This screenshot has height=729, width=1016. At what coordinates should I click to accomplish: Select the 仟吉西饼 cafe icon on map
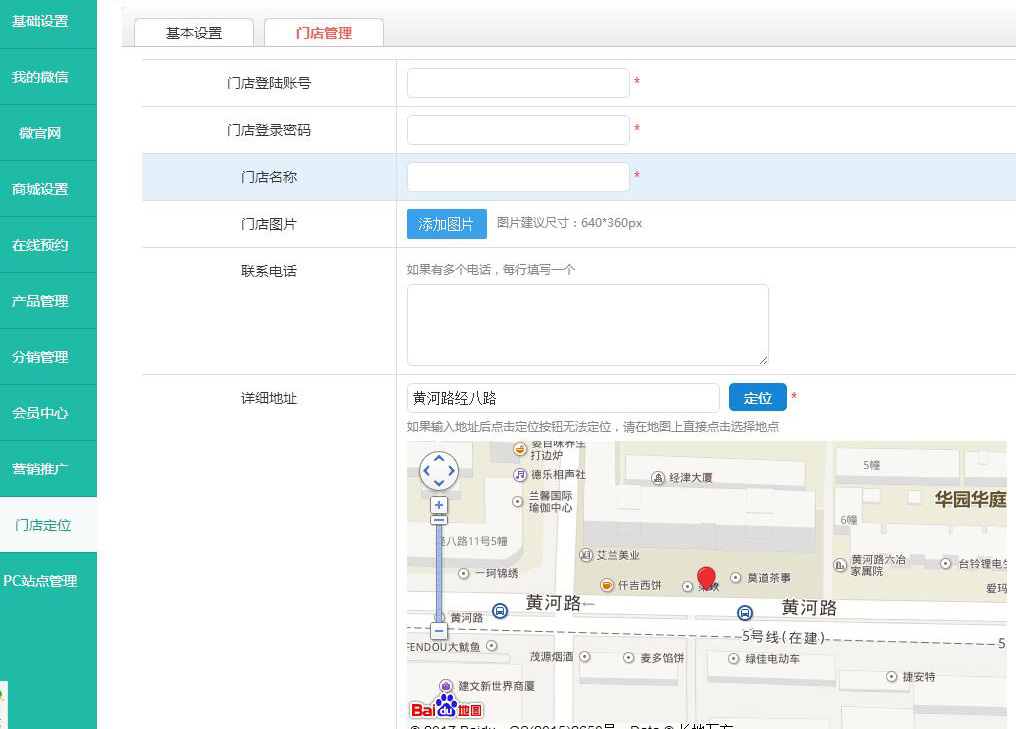[606, 584]
